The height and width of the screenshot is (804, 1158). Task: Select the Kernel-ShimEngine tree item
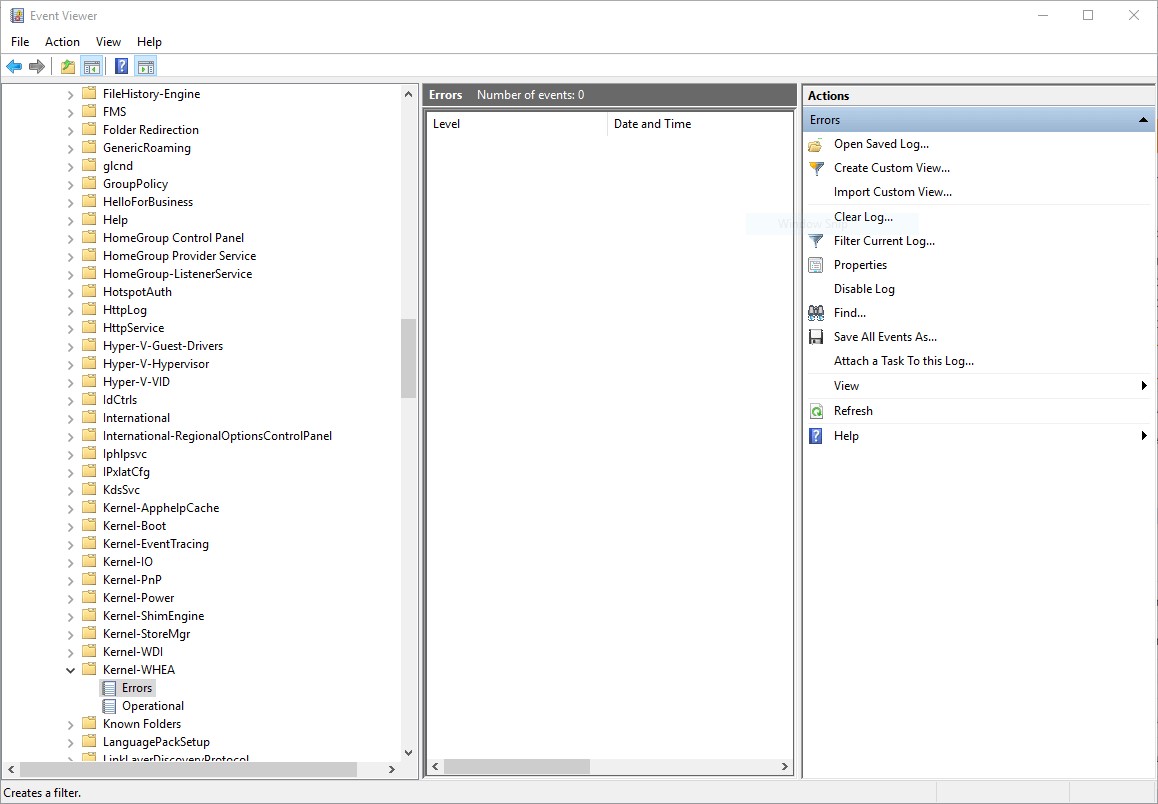(x=154, y=616)
